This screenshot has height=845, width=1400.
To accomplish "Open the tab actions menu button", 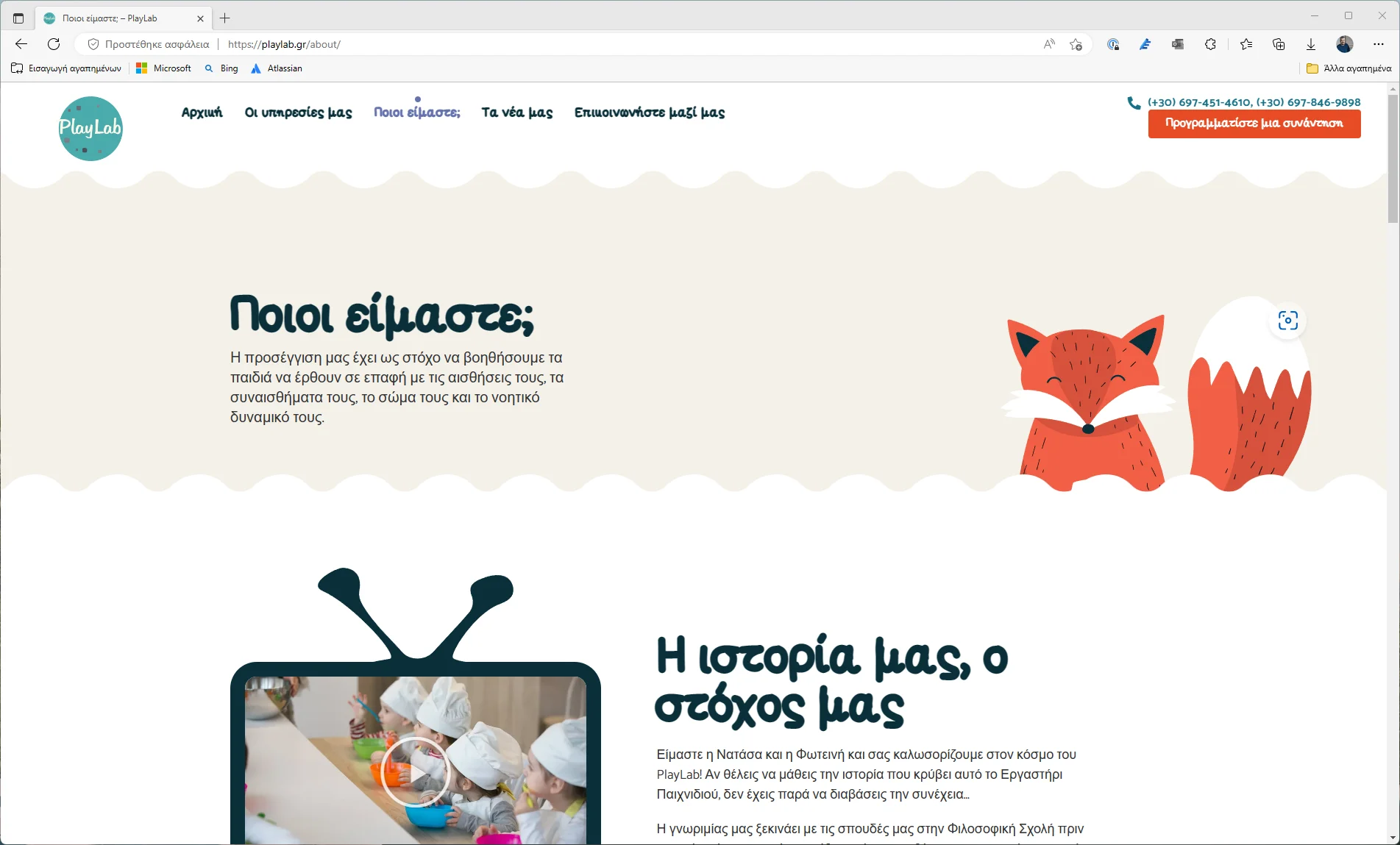I will [18, 18].
